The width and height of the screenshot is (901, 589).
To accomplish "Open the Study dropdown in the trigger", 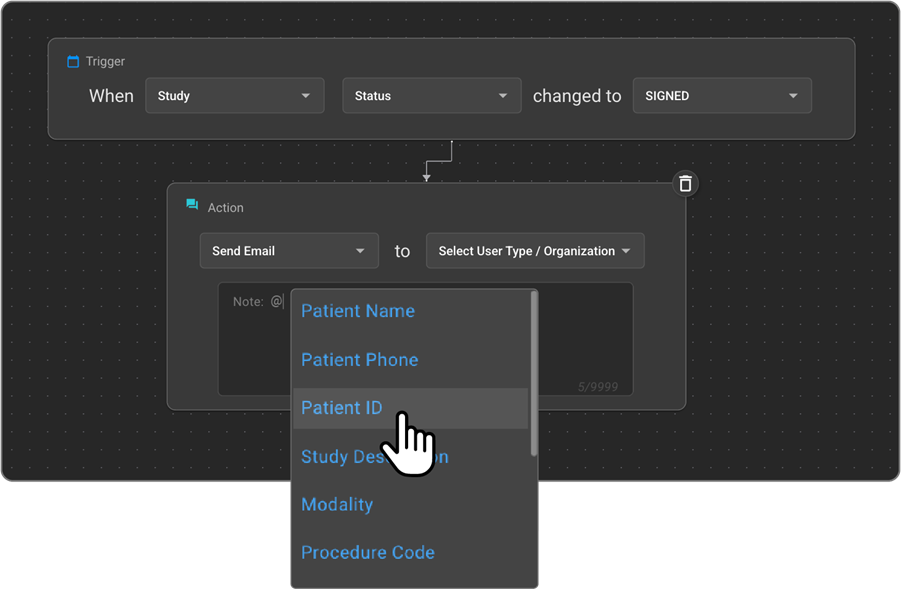I will pyautogui.click(x=235, y=96).
